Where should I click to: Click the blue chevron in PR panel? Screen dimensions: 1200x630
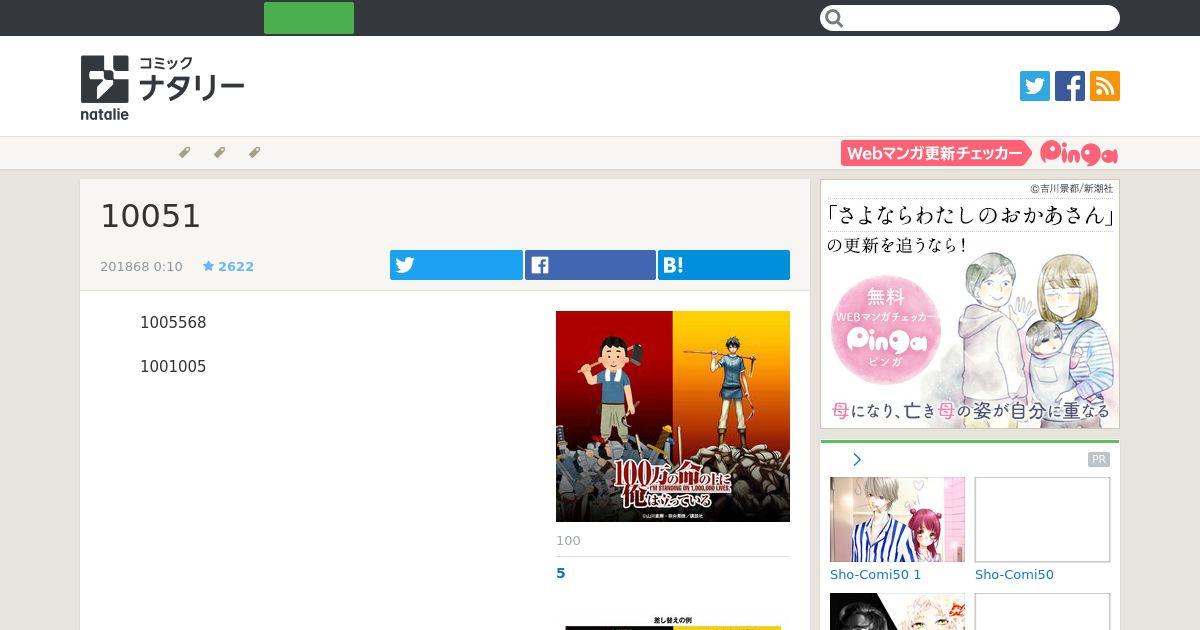click(857, 460)
